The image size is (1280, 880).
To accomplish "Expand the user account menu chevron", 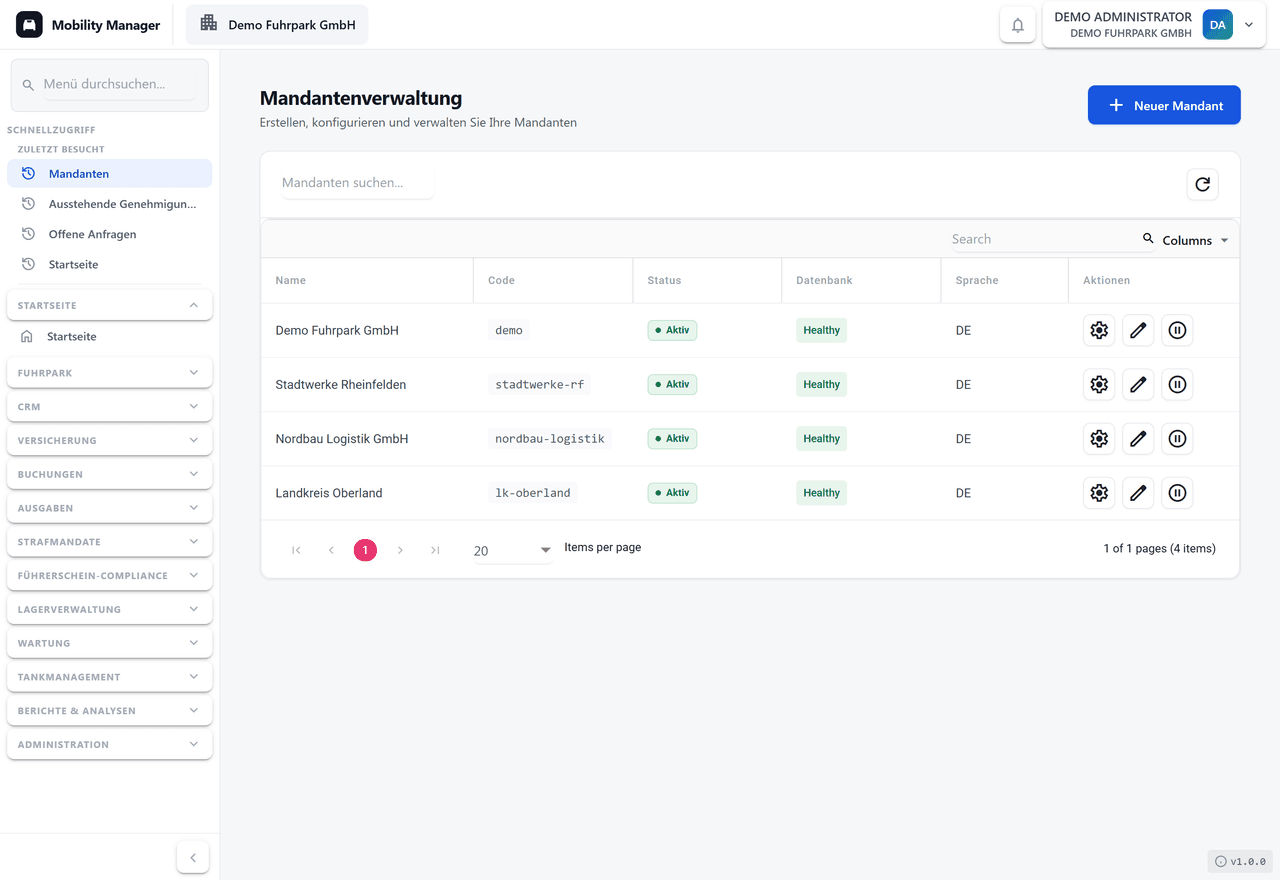I will tap(1249, 25).
